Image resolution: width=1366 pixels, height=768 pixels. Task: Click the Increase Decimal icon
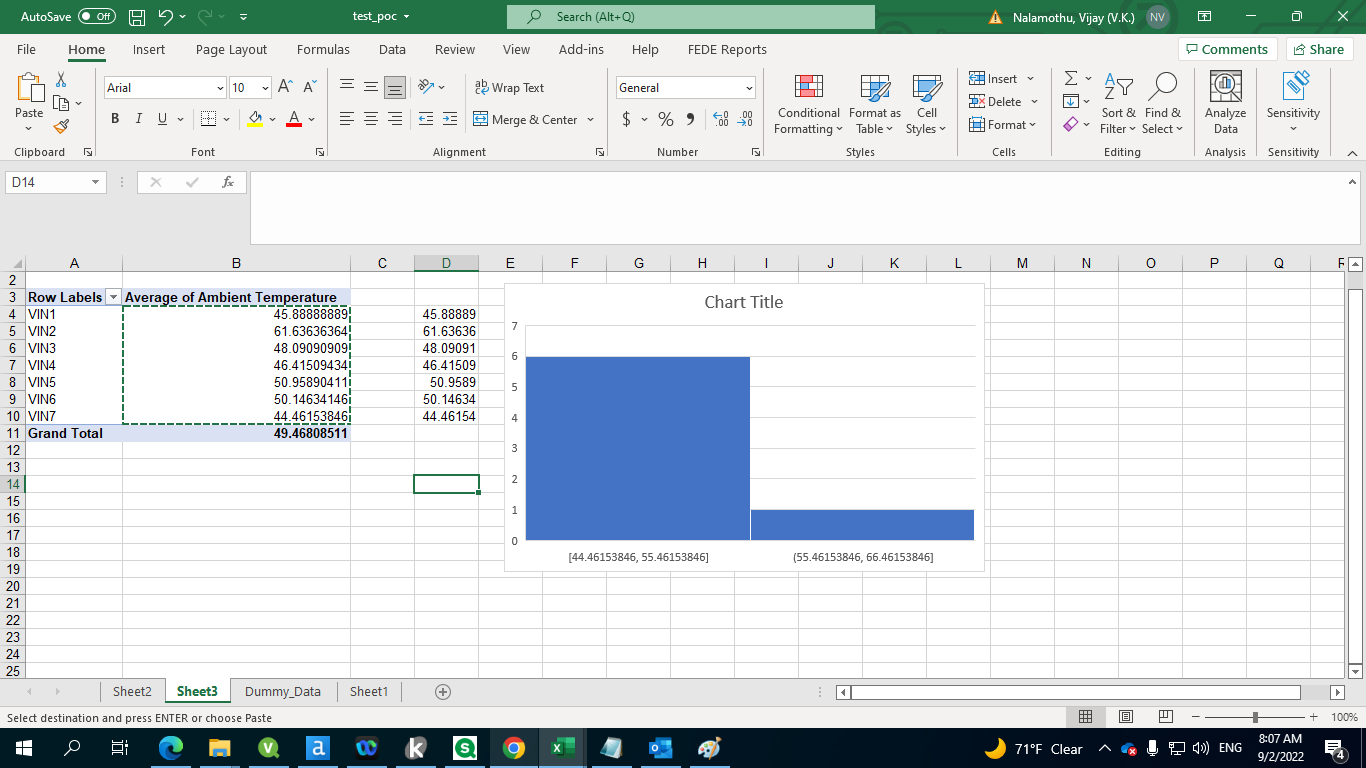pyautogui.click(x=720, y=119)
